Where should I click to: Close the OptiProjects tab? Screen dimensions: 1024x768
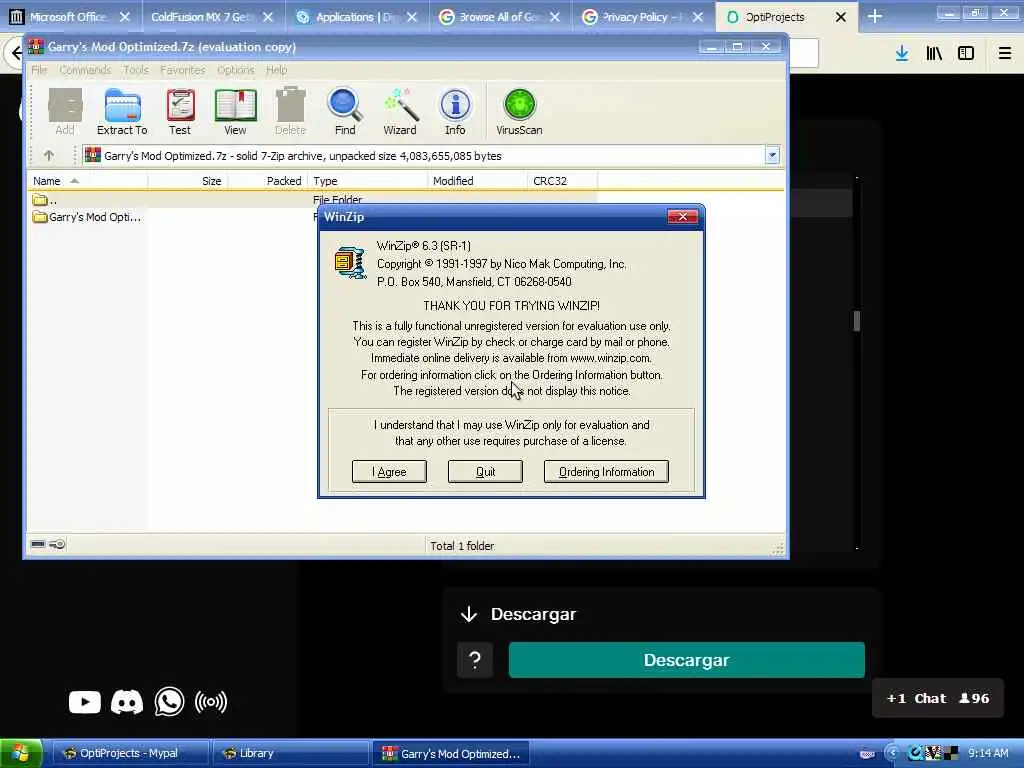click(841, 17)
